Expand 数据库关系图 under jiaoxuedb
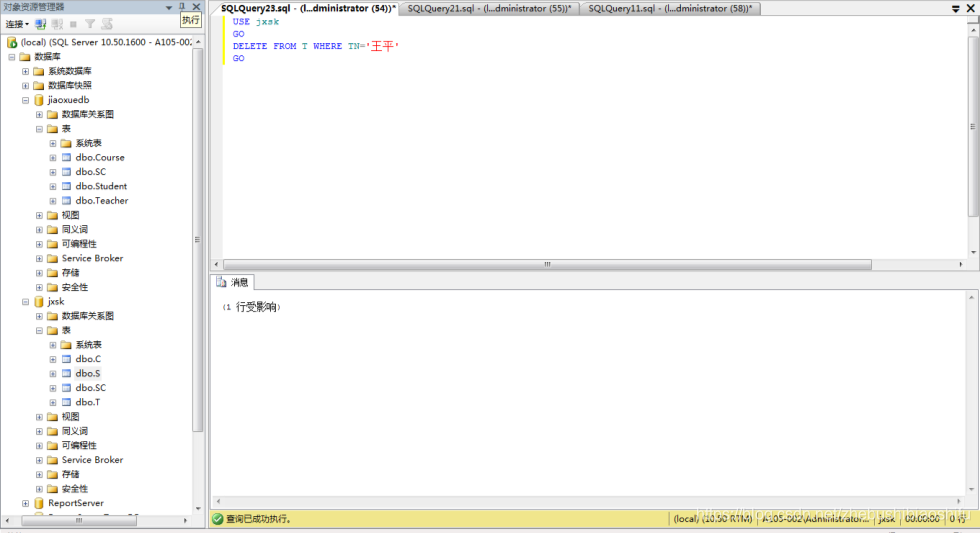This screenshot has width=980, height=533. coord(39,114)
